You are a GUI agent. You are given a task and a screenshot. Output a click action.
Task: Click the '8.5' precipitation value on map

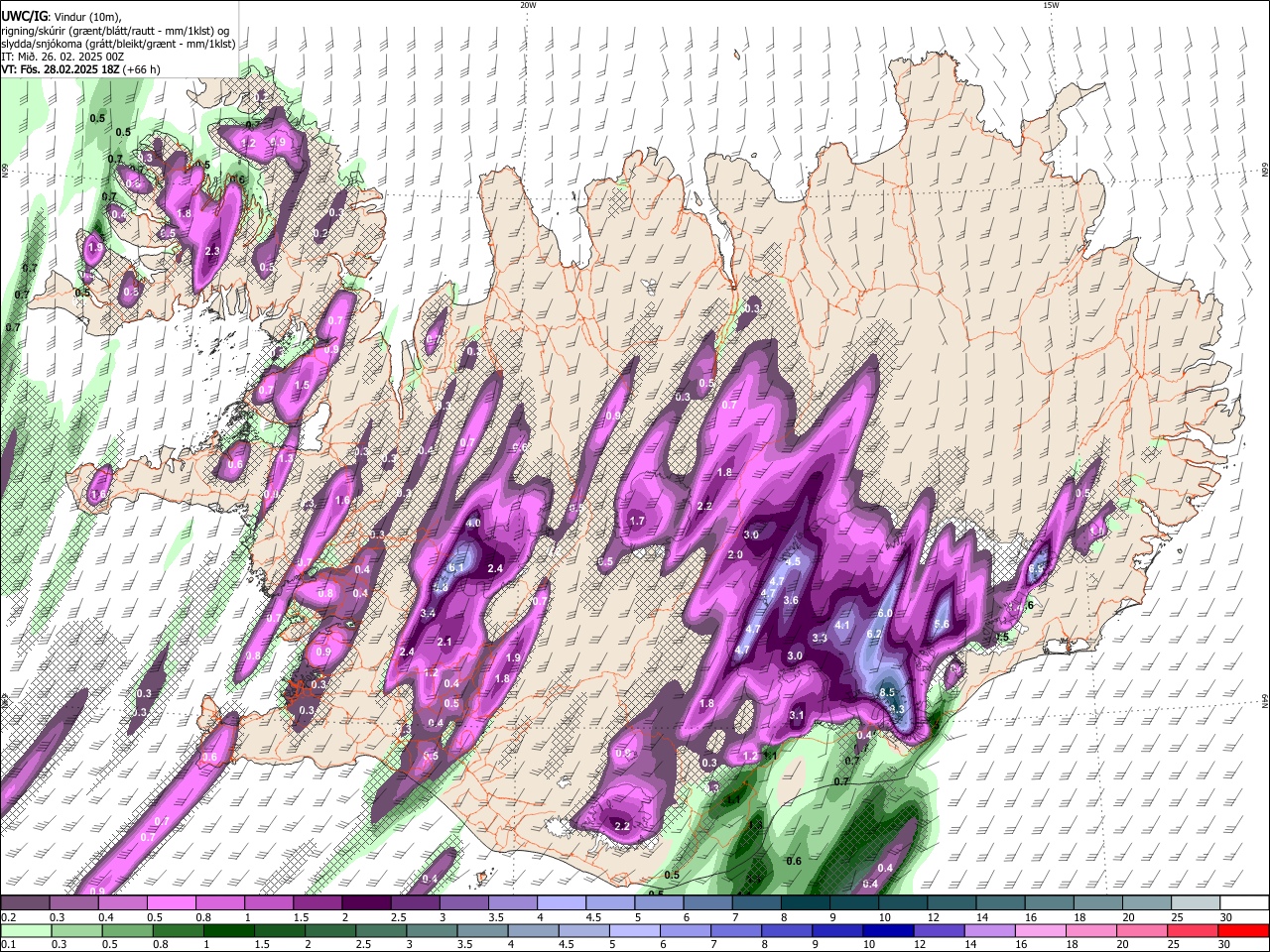coord(888,692)
